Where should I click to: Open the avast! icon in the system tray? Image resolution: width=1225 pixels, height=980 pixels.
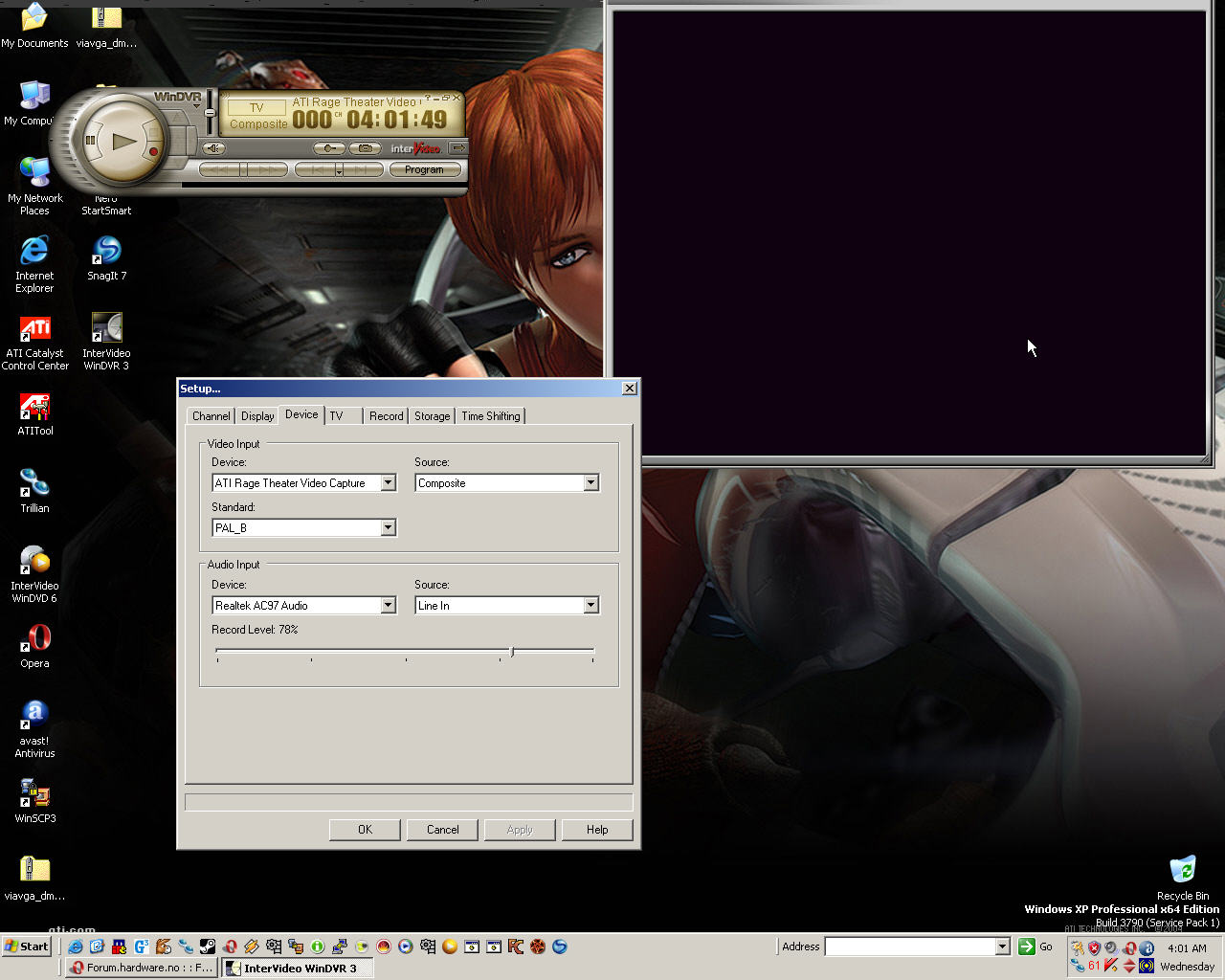pos(1147,948)
